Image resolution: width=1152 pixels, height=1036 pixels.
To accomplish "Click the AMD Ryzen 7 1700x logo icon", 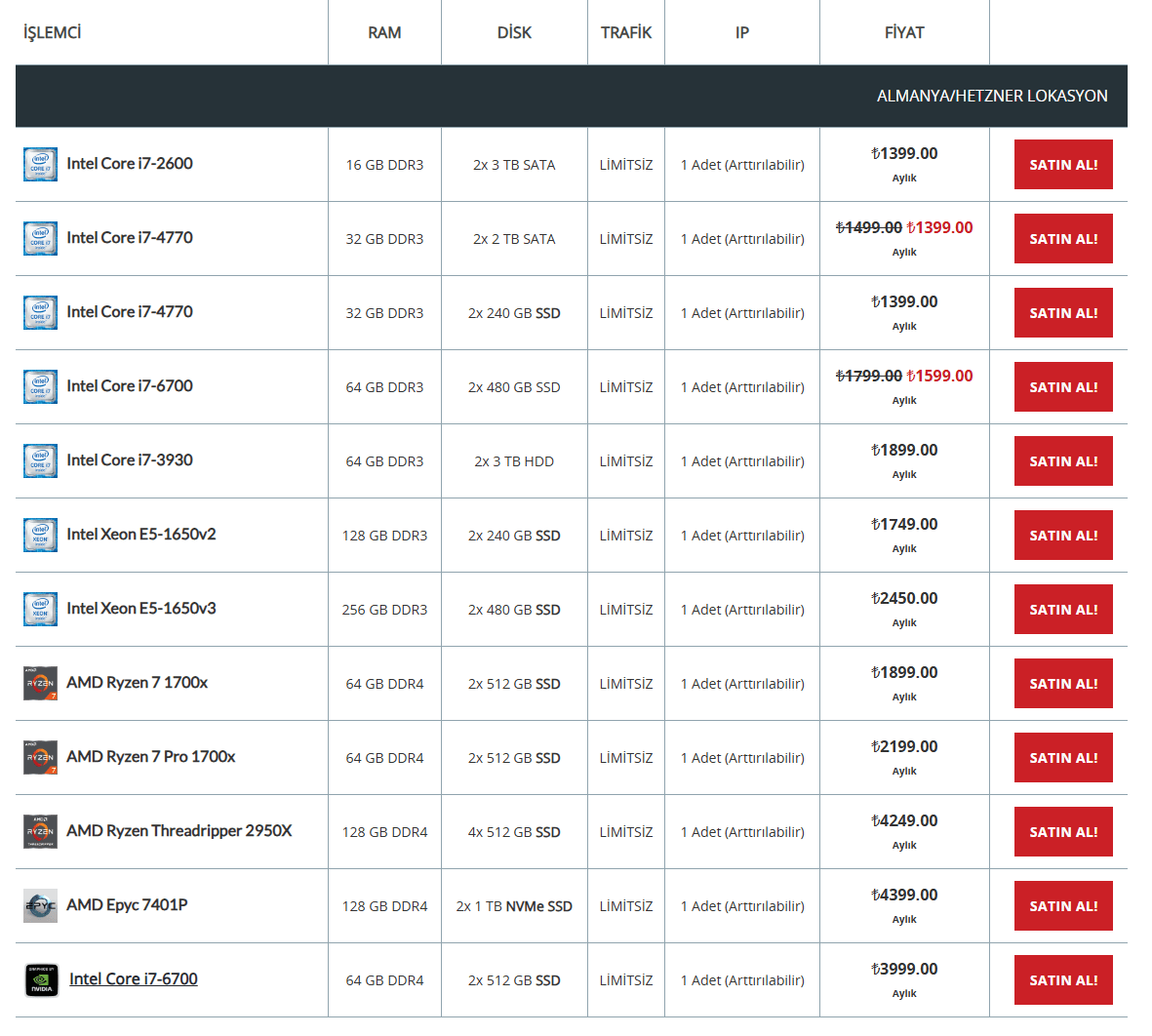I will click(40, 683).
